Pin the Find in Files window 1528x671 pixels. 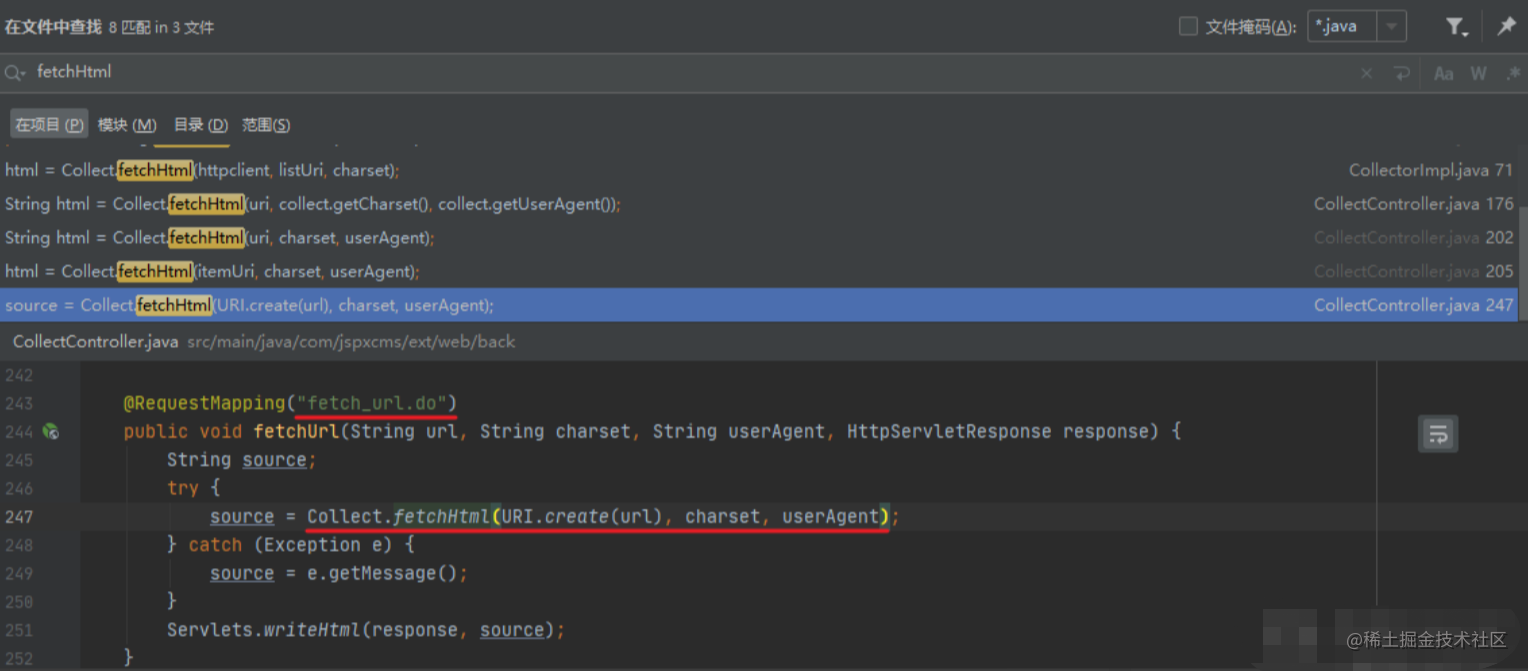1505,27
